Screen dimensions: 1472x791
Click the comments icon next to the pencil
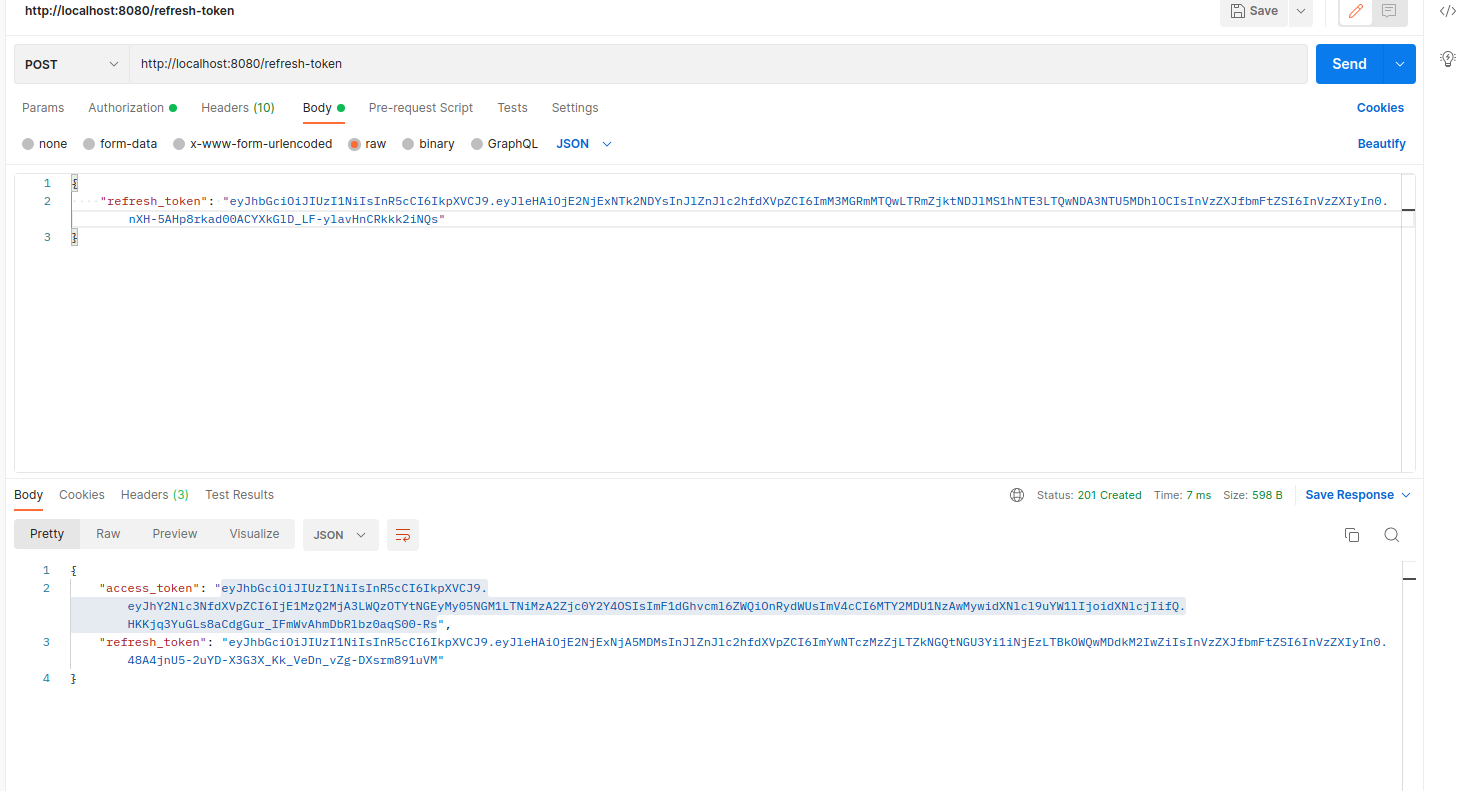(1388, 11)
